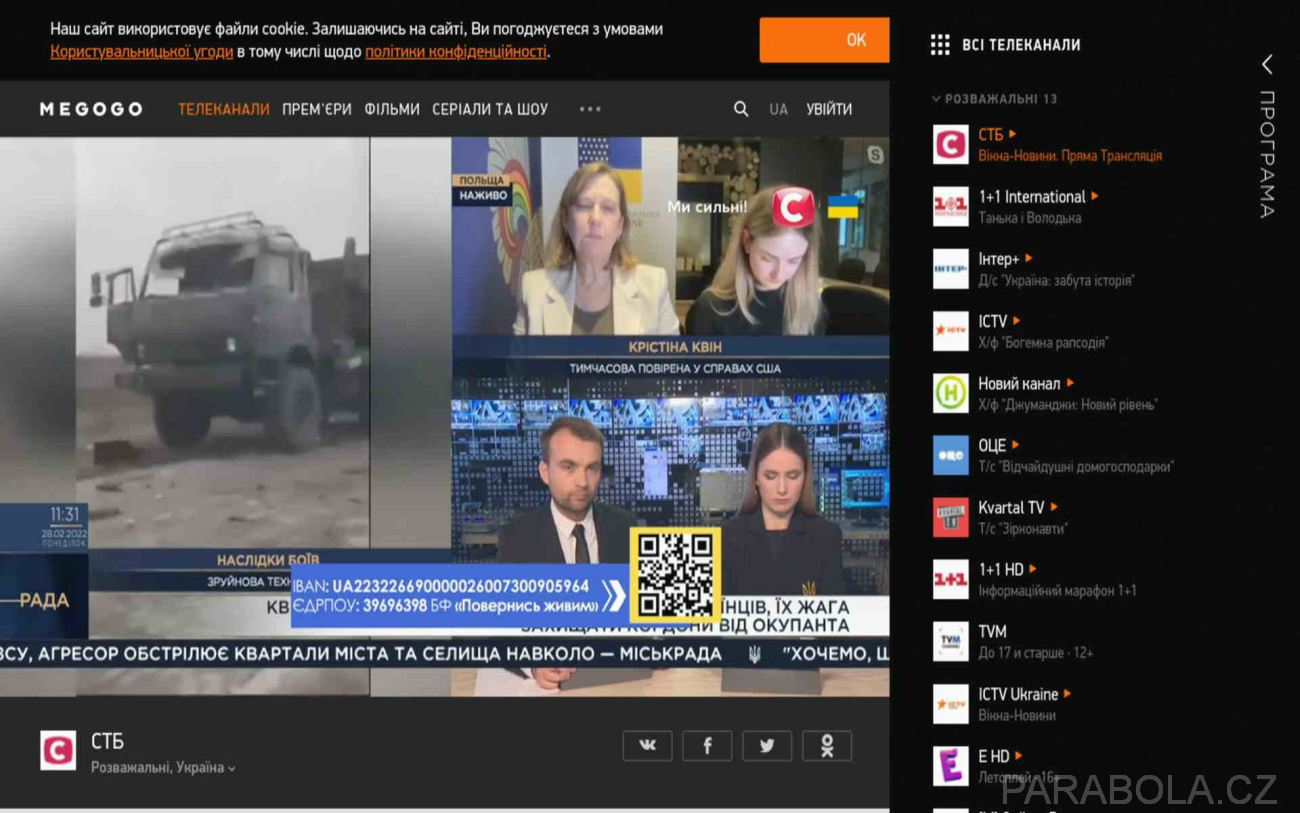Select the 1+1 International channel logo

[951, 206]
